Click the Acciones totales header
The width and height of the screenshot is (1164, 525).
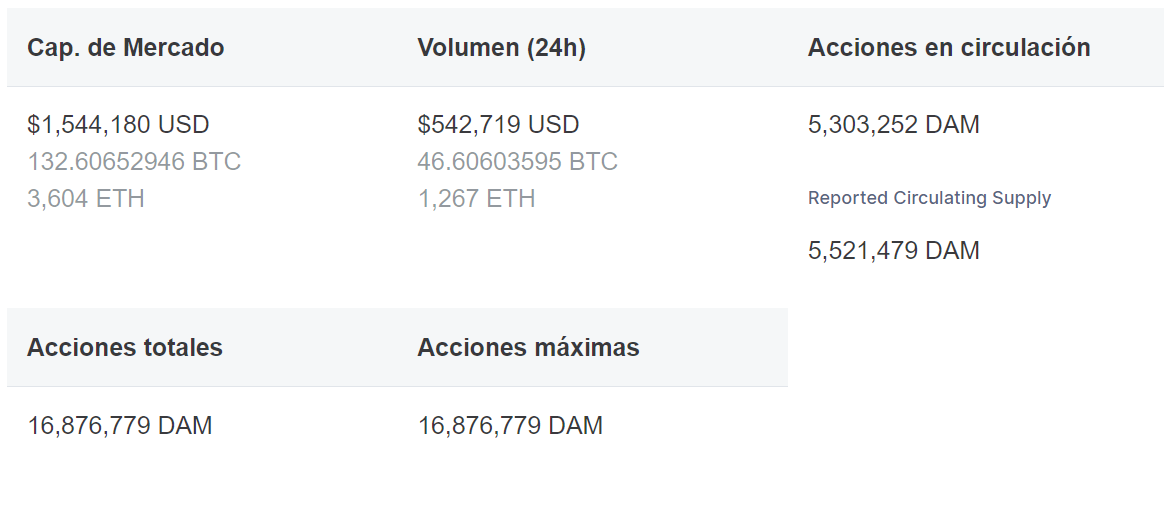[x=125, y=348]
